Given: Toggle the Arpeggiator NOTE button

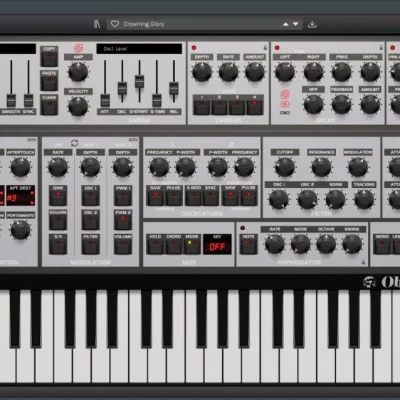Looking at the screenshot, I should (249, 244).
